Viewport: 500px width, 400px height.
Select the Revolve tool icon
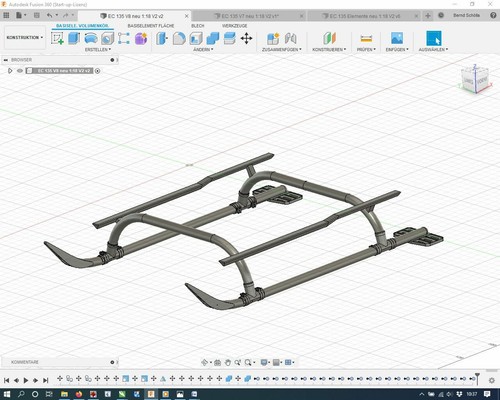(91, 38)
